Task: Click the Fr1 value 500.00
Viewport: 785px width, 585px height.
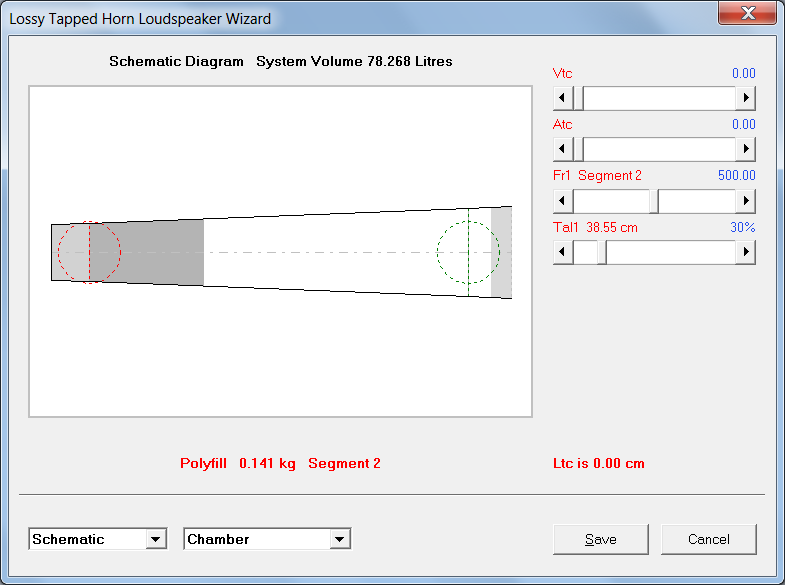Action: 736,176
